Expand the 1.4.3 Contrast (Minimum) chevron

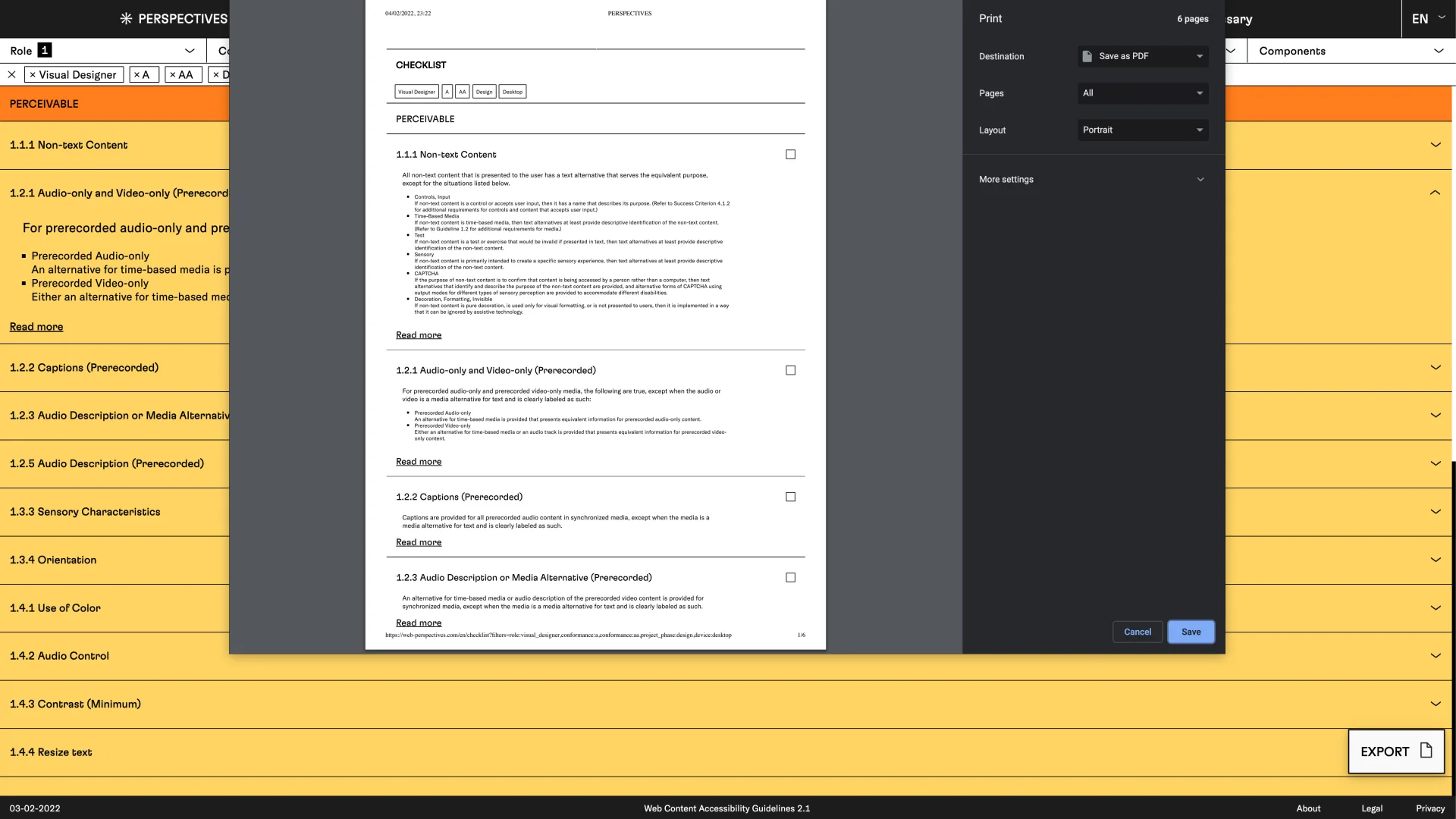click(1435, 704)
